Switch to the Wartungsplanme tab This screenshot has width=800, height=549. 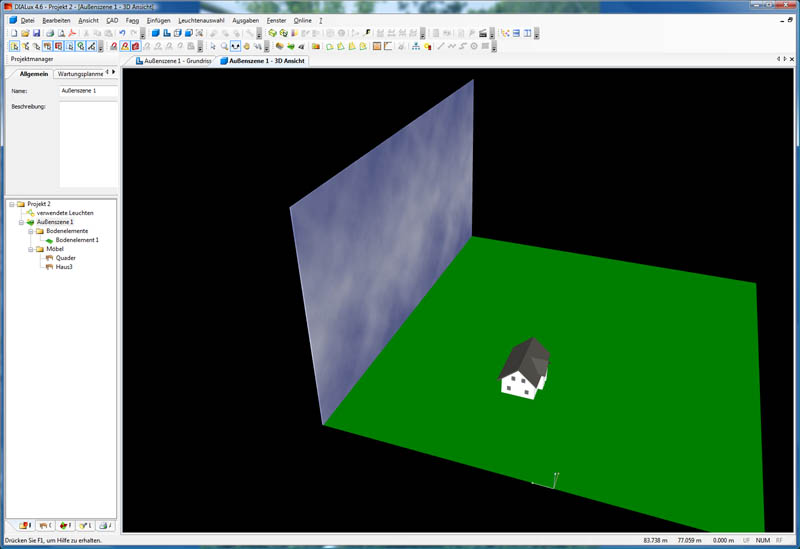(80, 74)
